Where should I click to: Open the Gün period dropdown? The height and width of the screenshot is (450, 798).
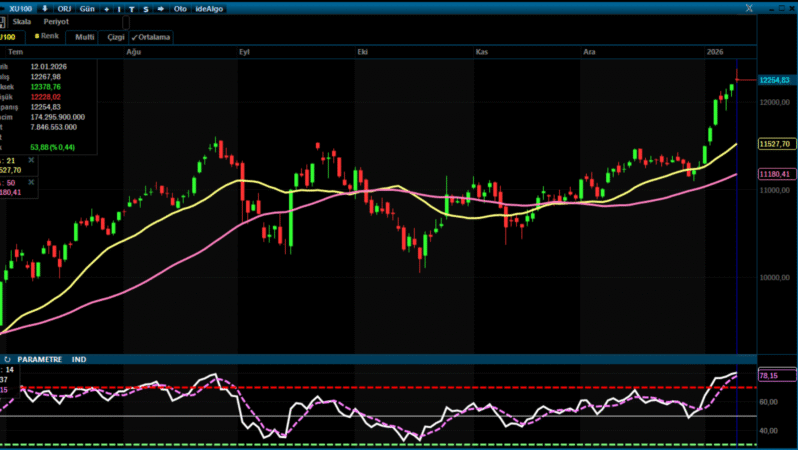(87, 8)
